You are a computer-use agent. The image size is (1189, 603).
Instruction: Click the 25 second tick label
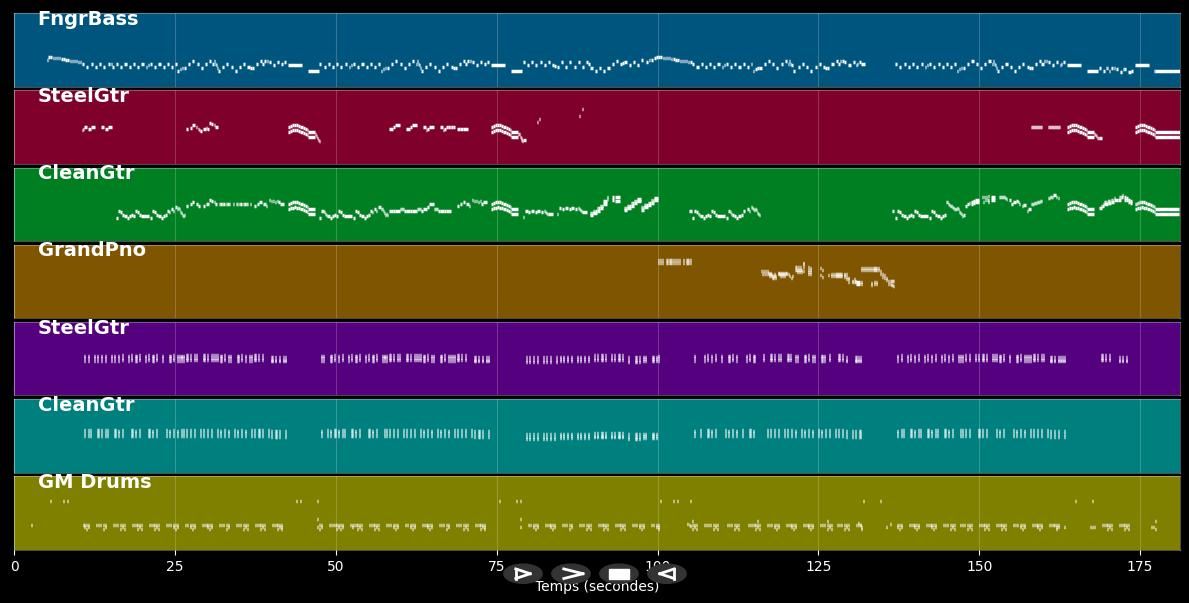pyautogui.click(x=175, y=567)
